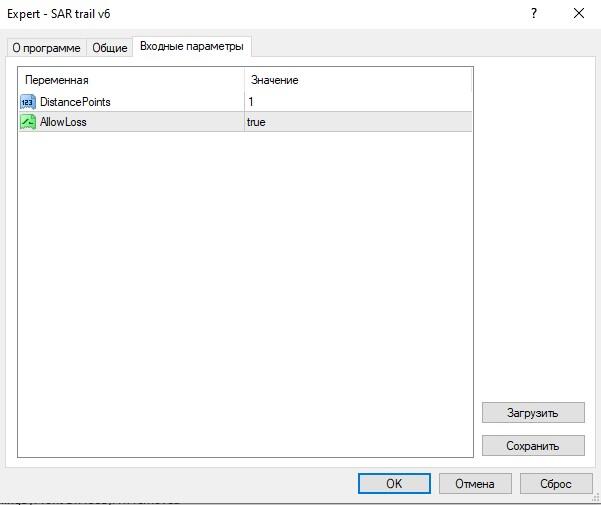Screen dimensions: 601x505
Task: Select the AllowLoss variable name
Action: click(x=63, y=122)
